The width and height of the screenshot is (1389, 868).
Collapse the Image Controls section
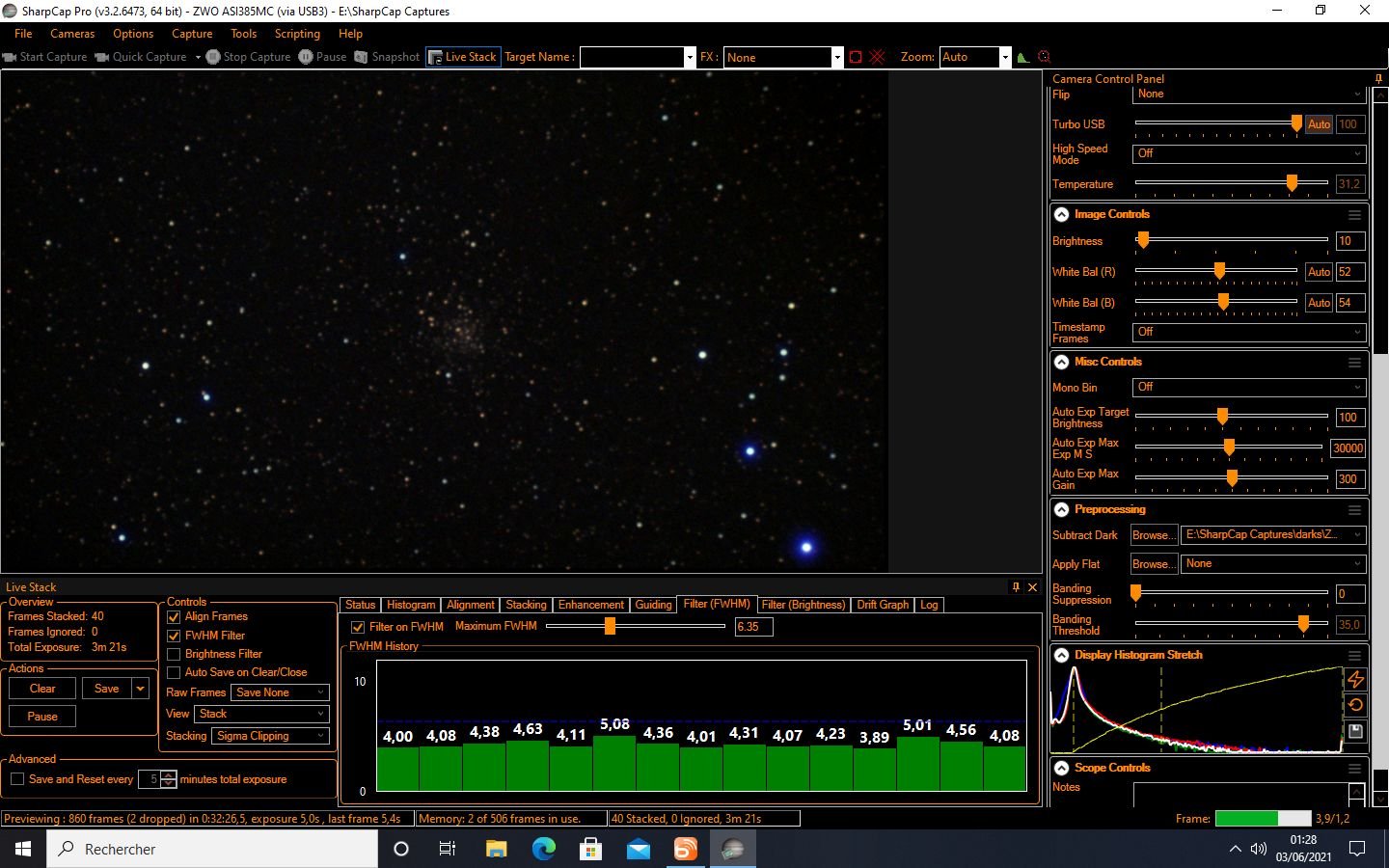coord(1061,215)
